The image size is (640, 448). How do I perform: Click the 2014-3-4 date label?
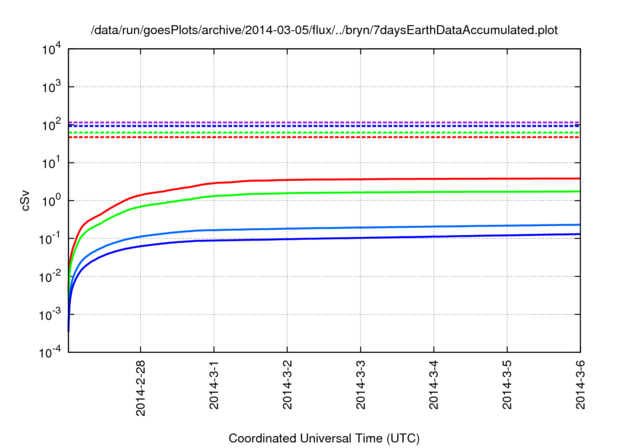[433, 385]
